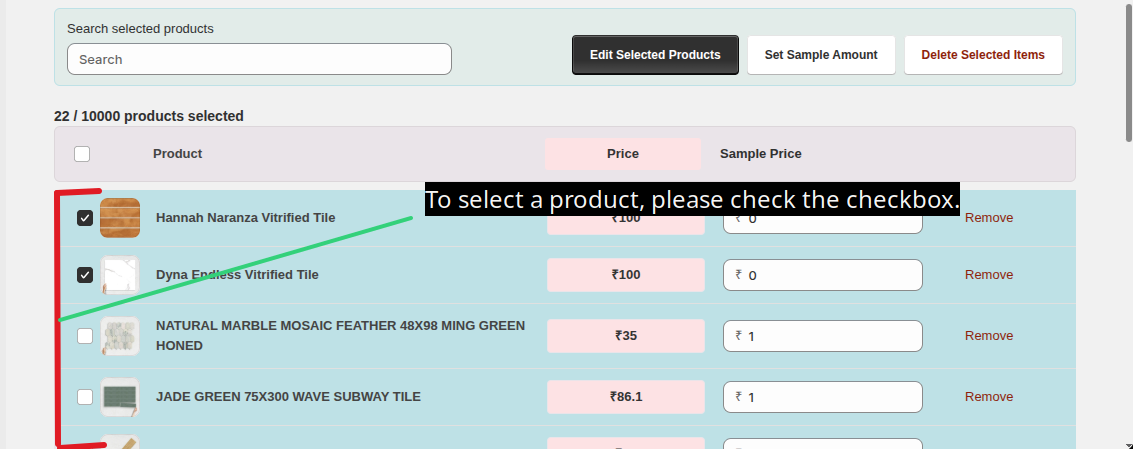Edit sample price for Natural Marble Mosaic
Screen dimensions: 1133x449
822,335
